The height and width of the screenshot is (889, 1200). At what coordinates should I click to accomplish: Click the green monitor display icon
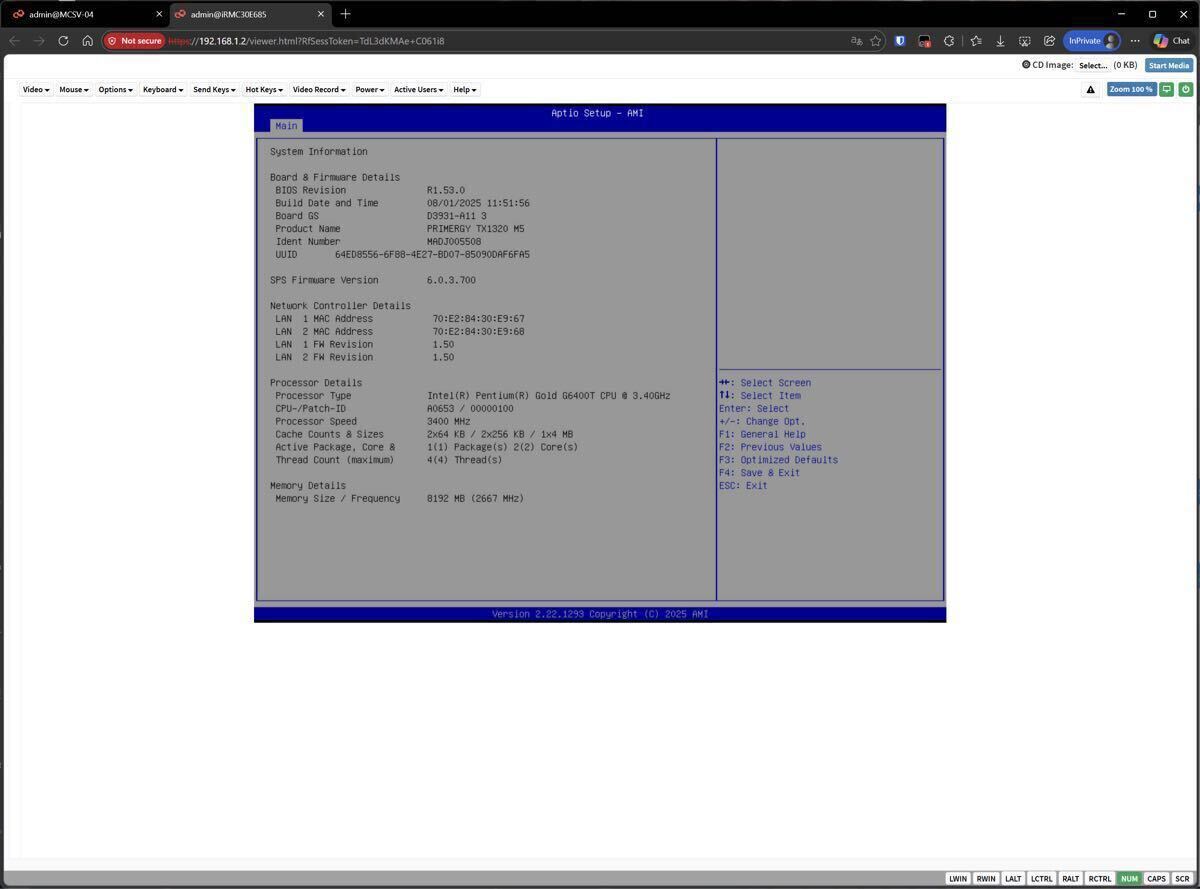(x=1166, y=89)
